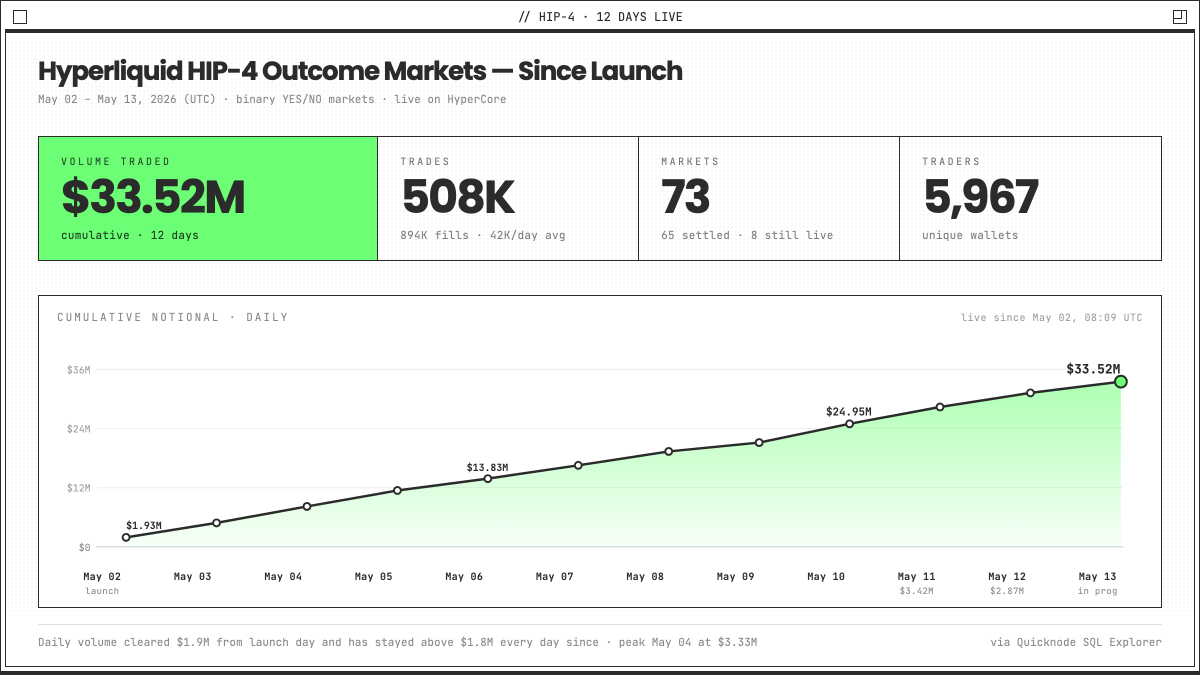Click the 'unique wallets' caption
Screen dimensions: 1200x675
[x=970, y=235]
